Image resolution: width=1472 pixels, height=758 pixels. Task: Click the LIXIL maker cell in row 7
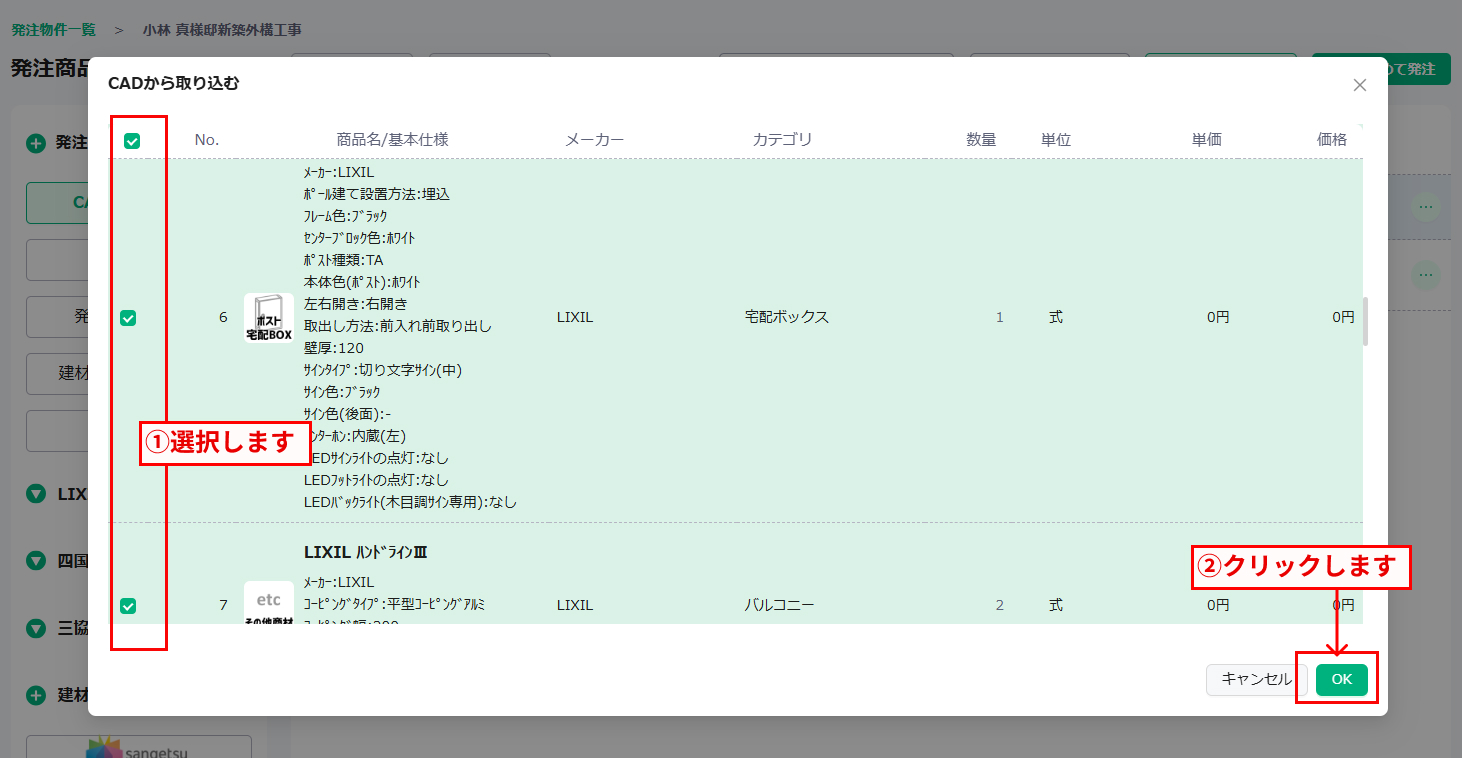point(575,605)
